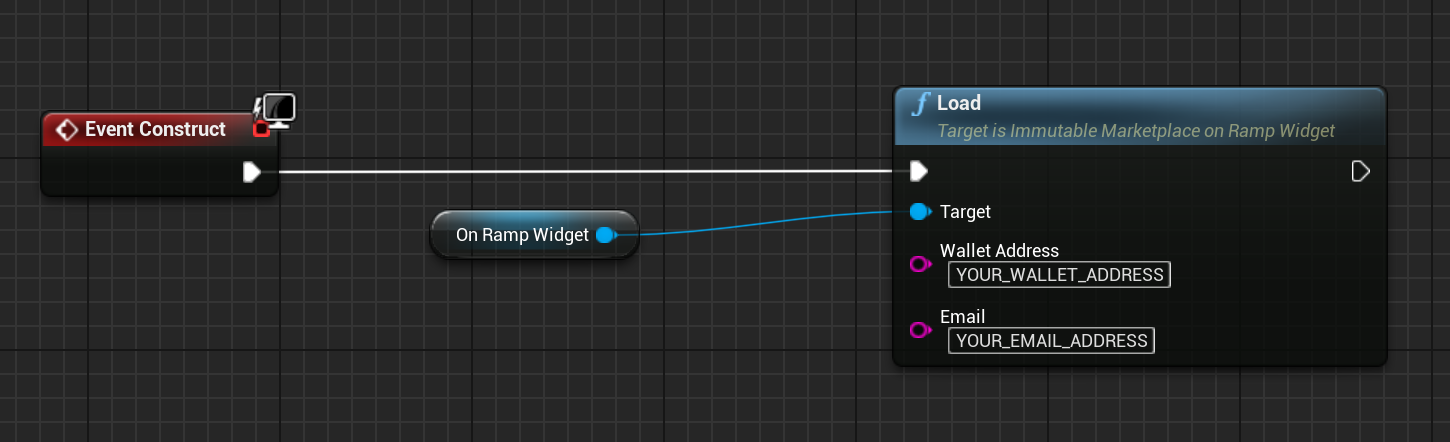
Task: Select the Event Construct node by its title
Action: [155, 129]
